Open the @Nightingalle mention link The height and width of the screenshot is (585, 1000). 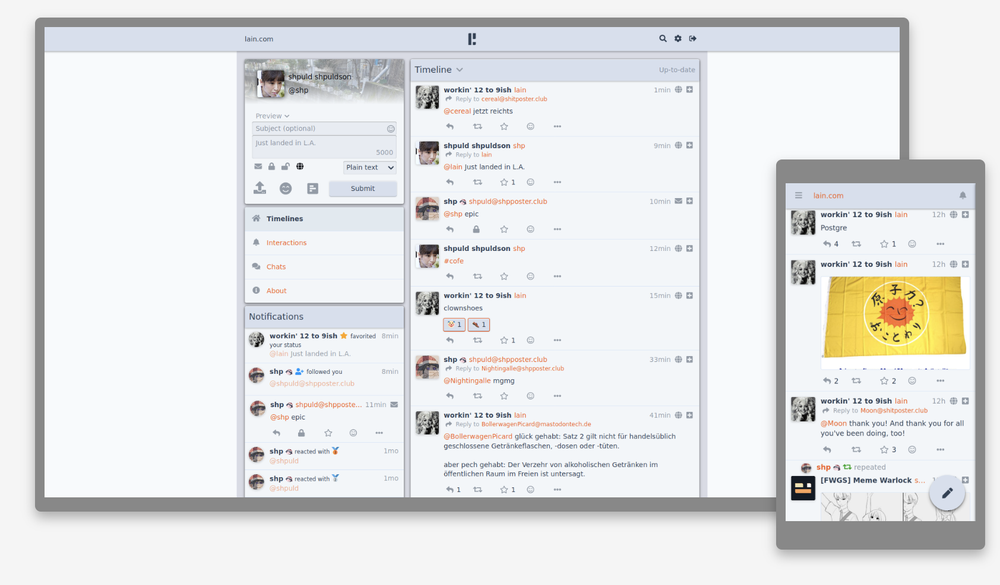[x=467, y=381]
